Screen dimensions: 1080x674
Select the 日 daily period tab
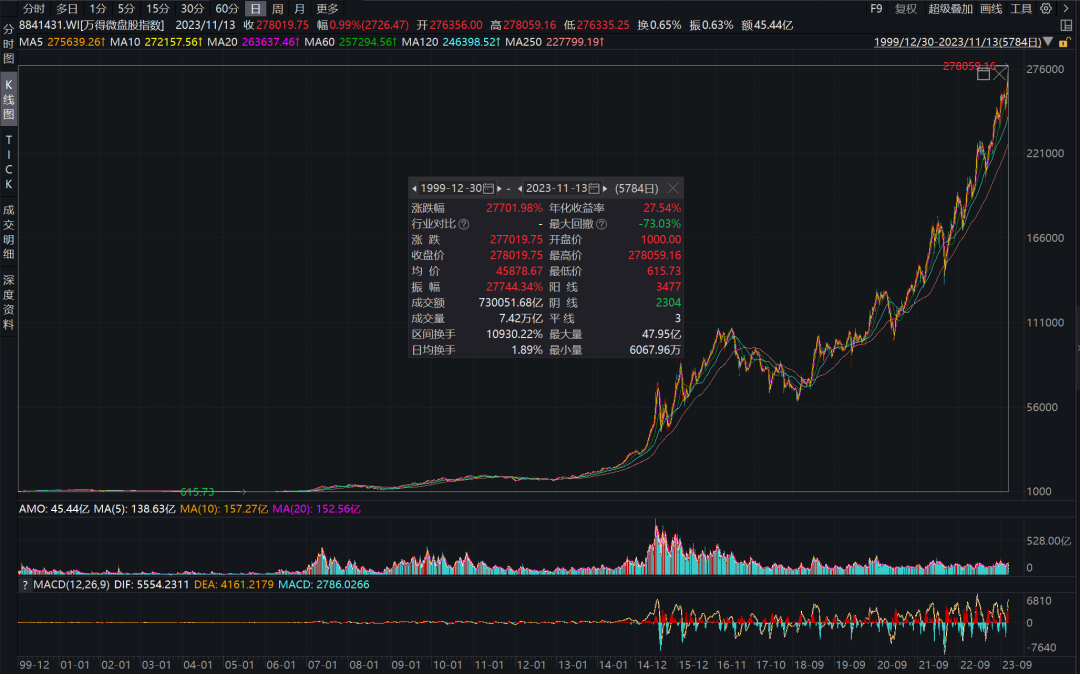pyautogui.click(x=256, y=9)
